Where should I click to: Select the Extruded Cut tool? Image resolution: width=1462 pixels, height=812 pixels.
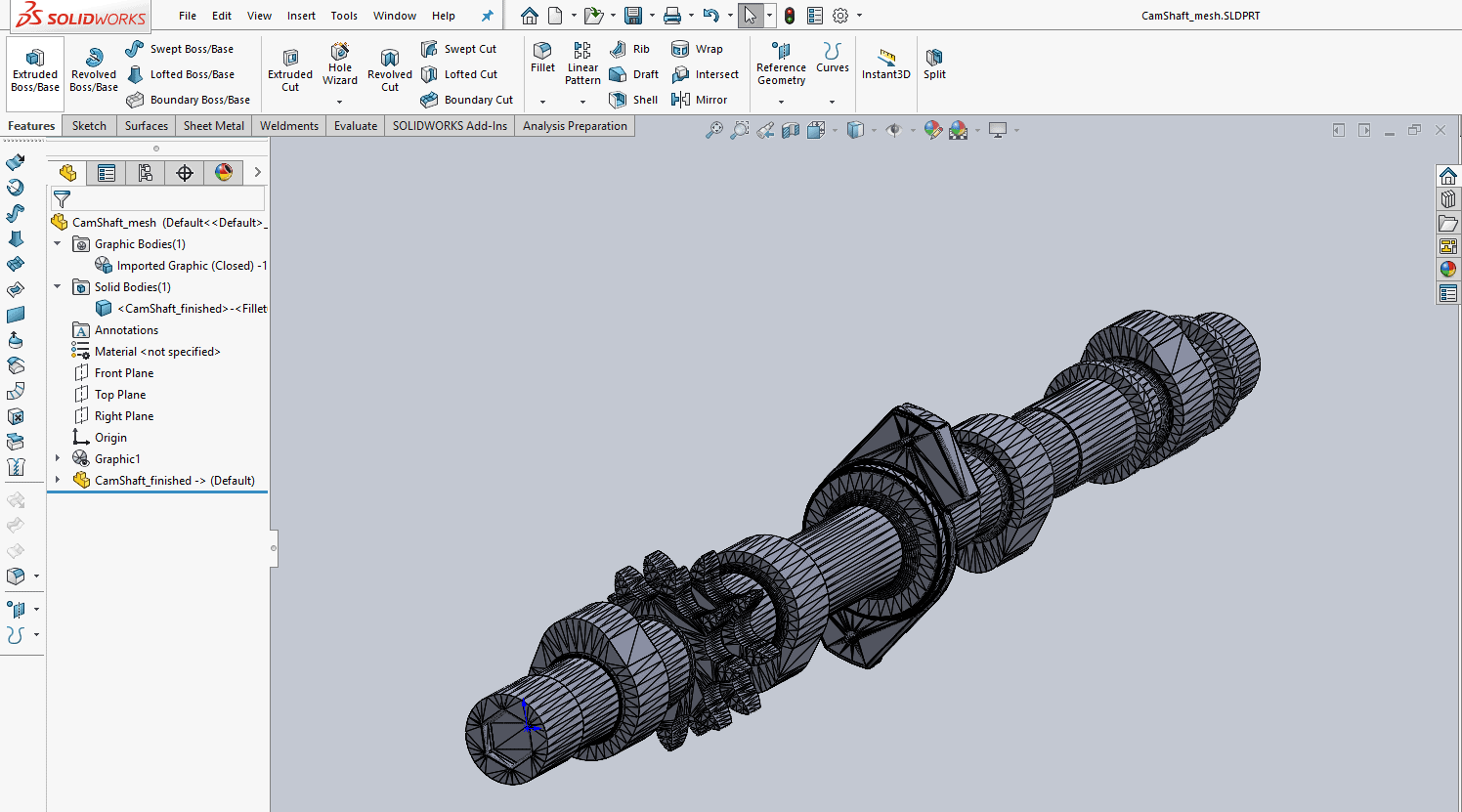(x=290, y=70)
